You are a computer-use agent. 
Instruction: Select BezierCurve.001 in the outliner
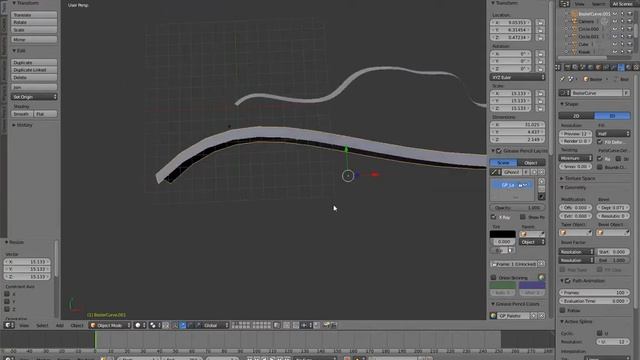594,14
